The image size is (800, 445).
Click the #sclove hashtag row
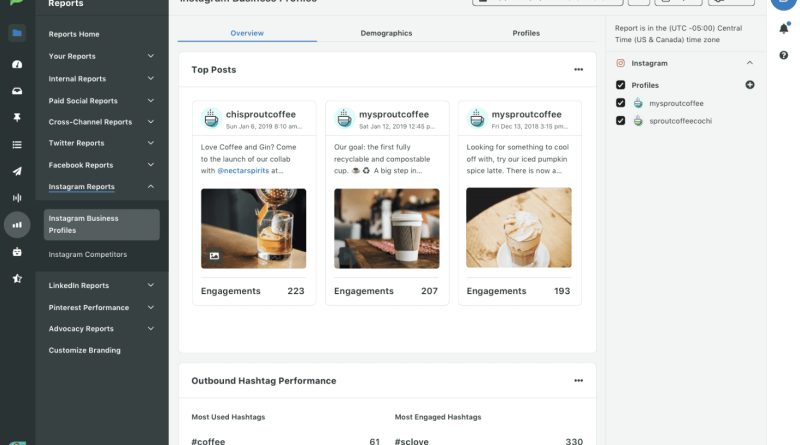[x=489, y=441]
